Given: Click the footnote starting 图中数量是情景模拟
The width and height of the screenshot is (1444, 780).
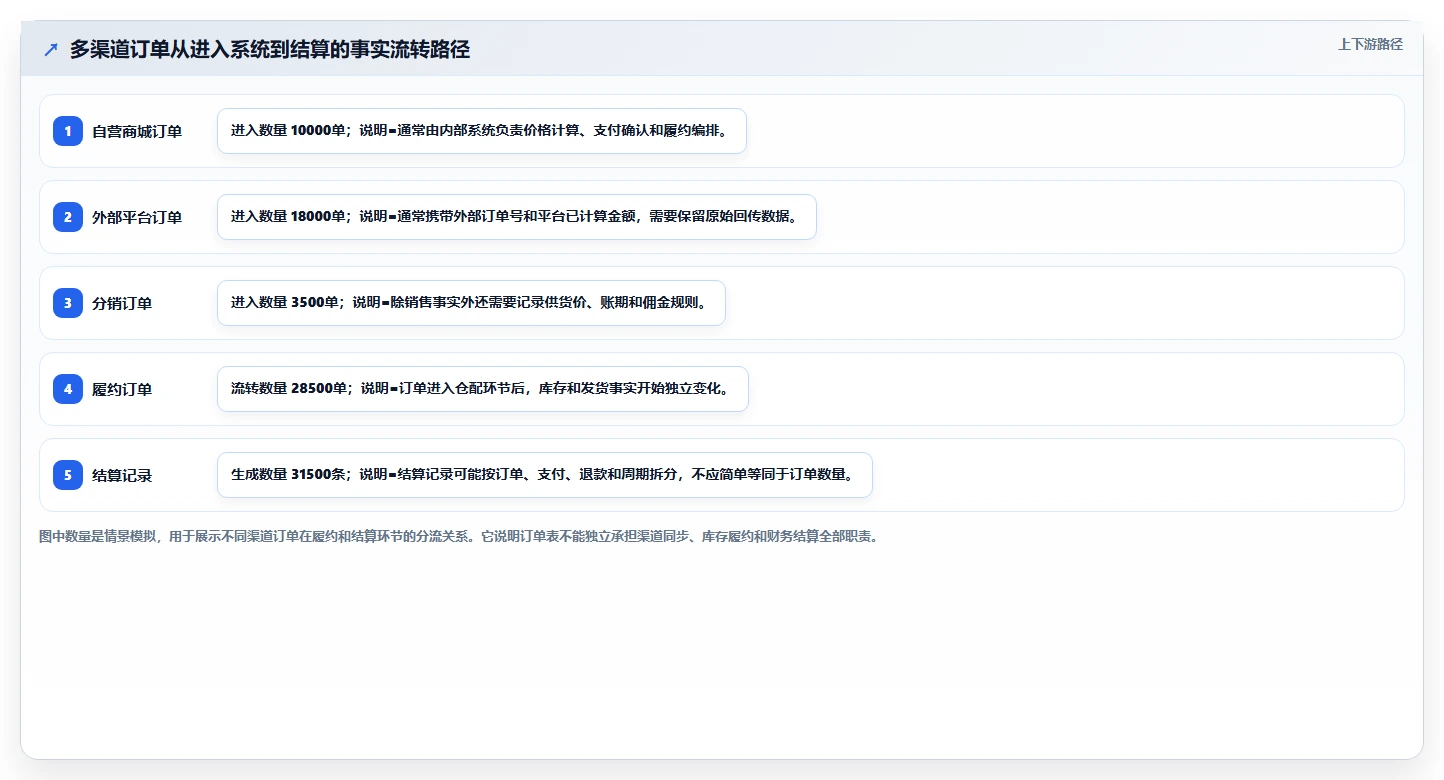Looking at the screenshot, I should click(x=459, y=537).
